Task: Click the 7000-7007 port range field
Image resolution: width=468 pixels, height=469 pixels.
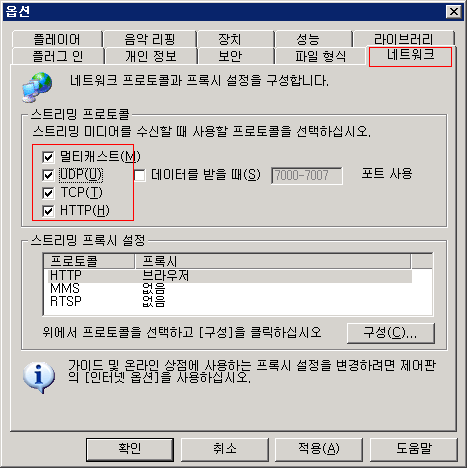Action: point(307,175)
